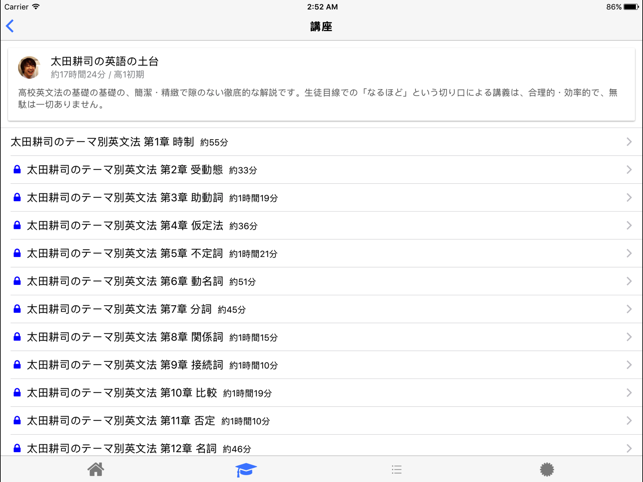The width and height of the screenshot is (643, 482).
Task: Open lesson 第1章 時制
Action: 322,142
